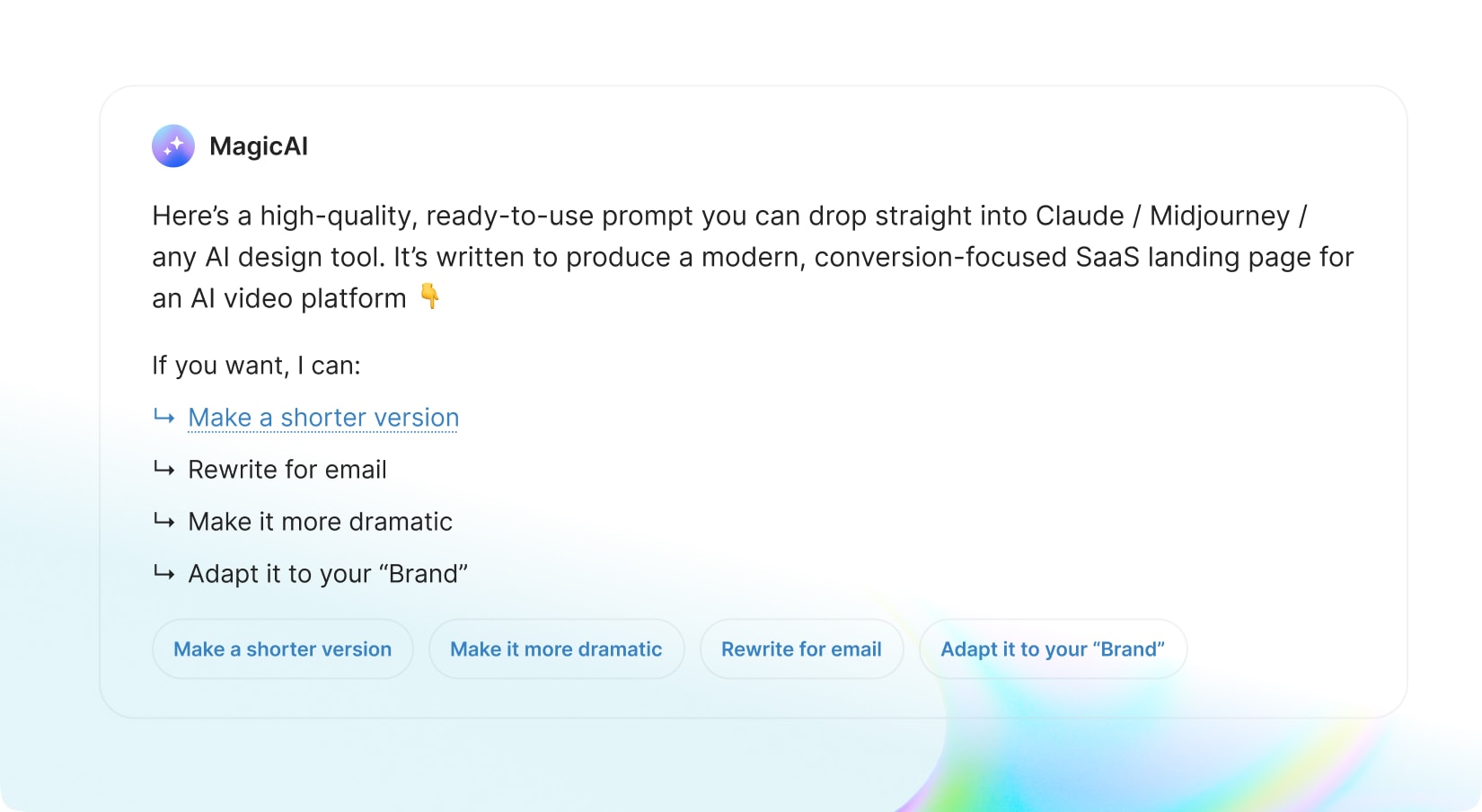
Task: Select the "Rewrite for email" list suggestion
Action: pos(287,470)
